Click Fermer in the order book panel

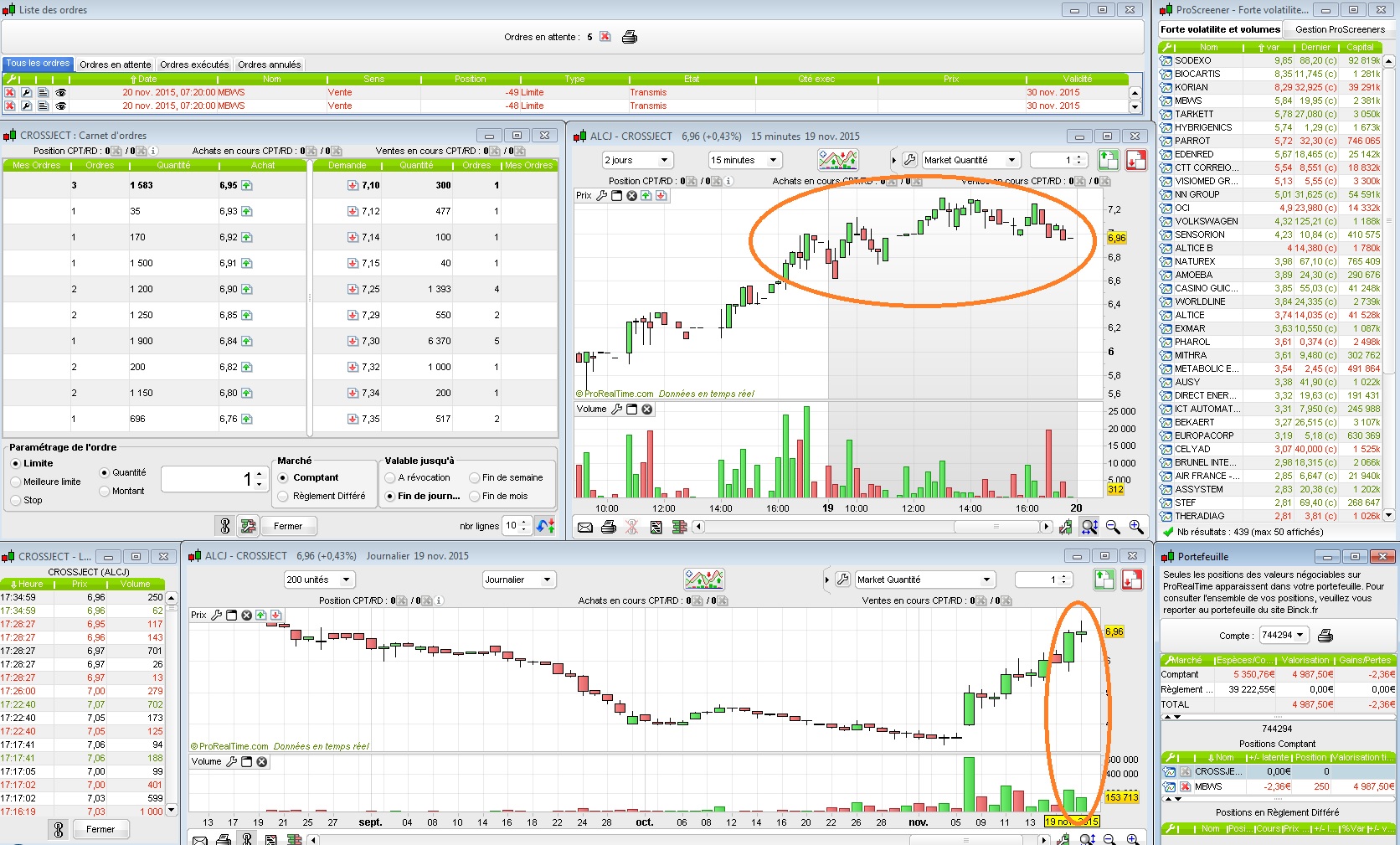(288, 526)
